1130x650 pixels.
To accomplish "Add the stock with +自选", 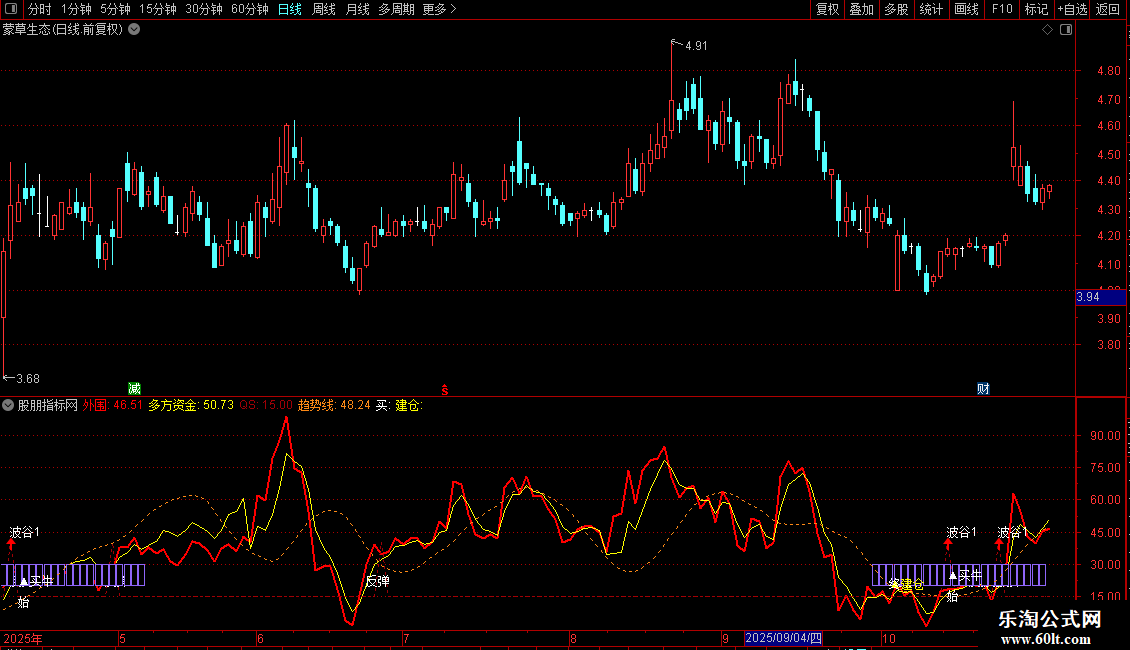I will [x=1072, y=9].
